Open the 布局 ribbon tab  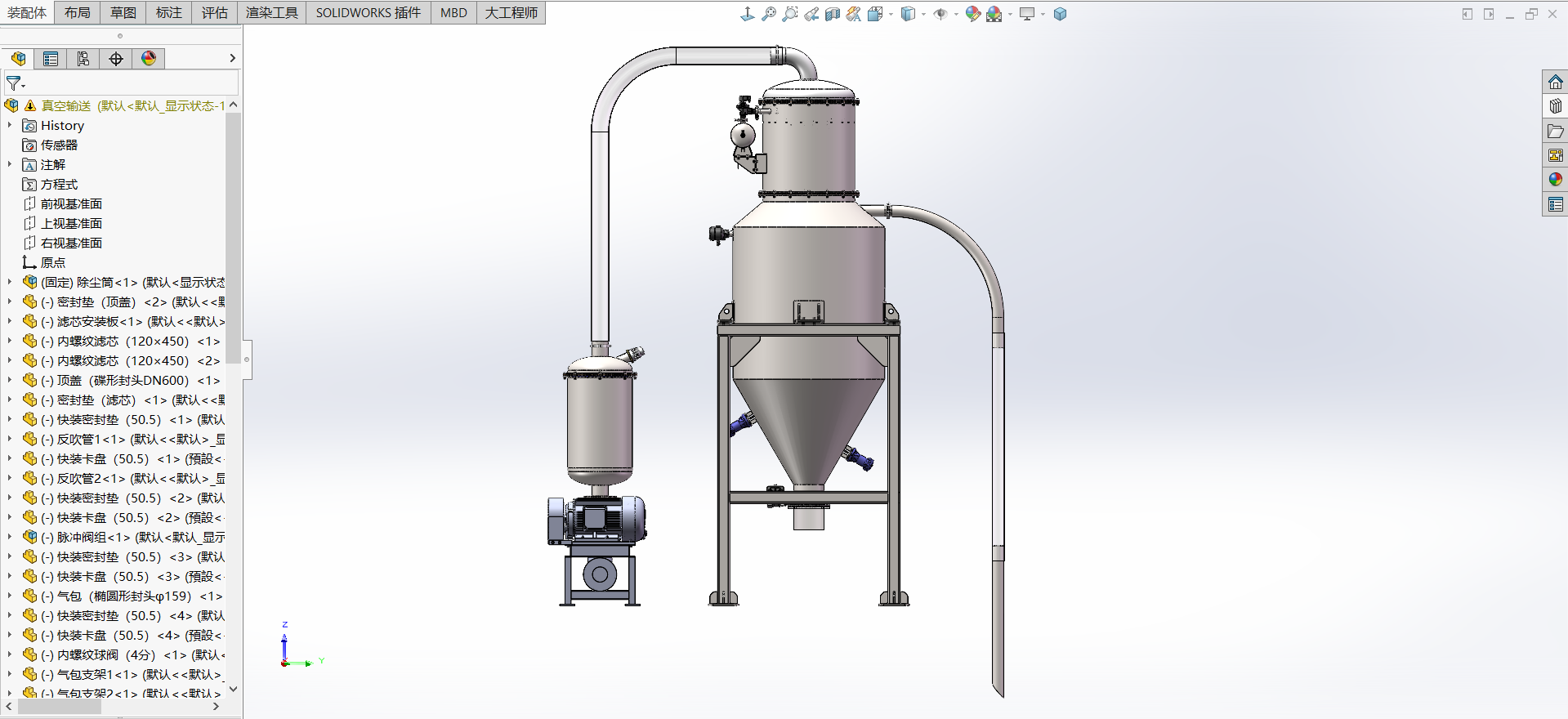click(78, 12)
